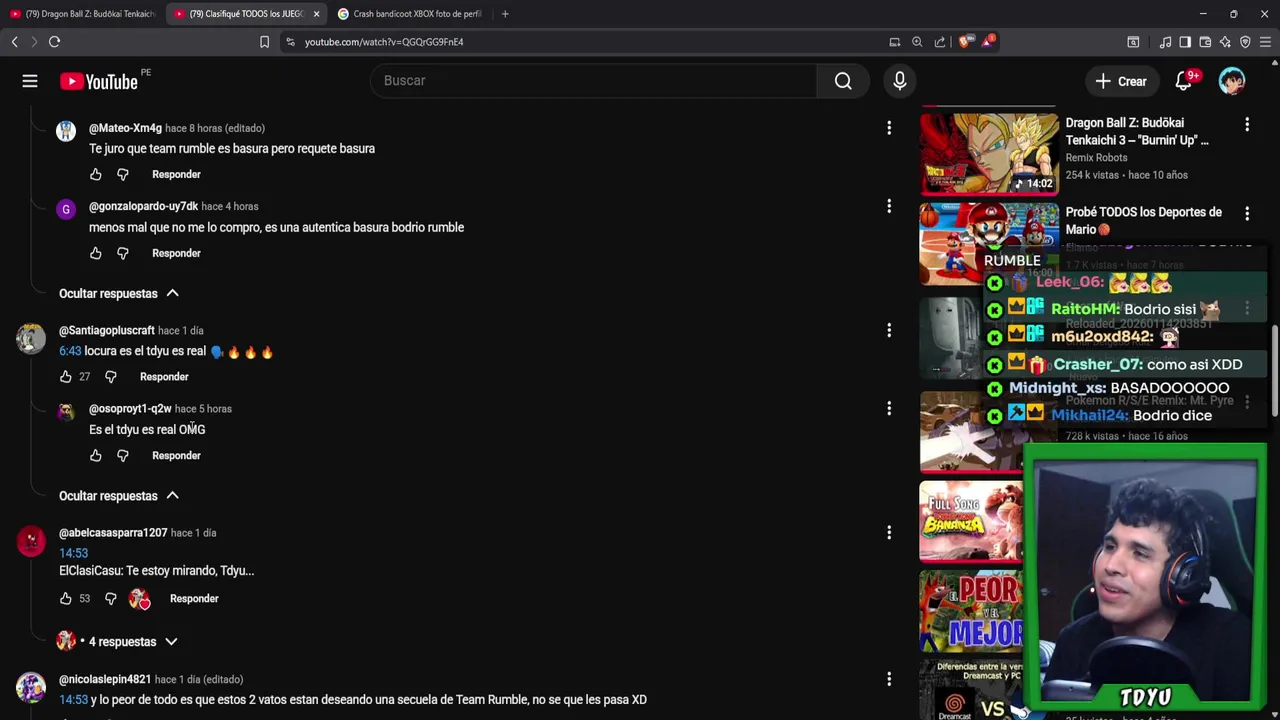
Task: Switch to Dragon Ball Z Budokai tab
Action: [x=82, y=14]
